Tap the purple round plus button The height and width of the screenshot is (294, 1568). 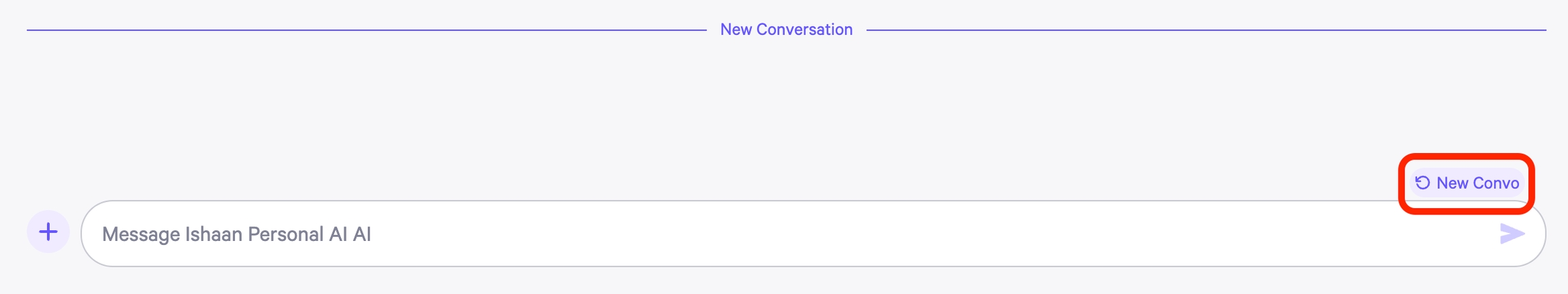coord(48,232)
